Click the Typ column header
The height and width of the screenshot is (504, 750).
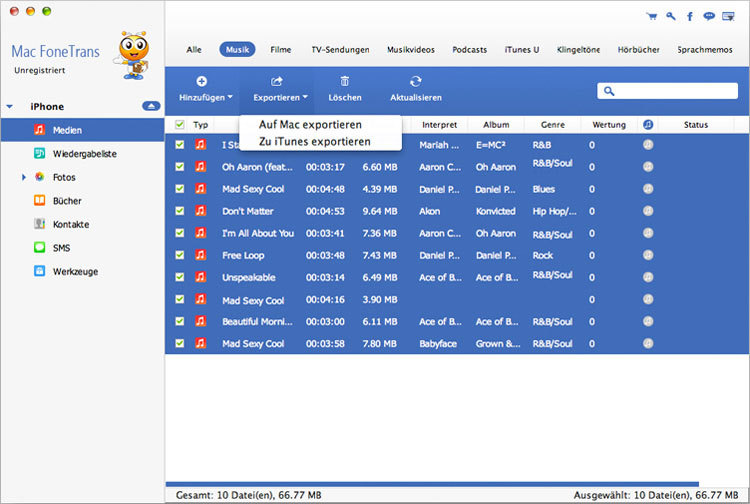(200, 124)
